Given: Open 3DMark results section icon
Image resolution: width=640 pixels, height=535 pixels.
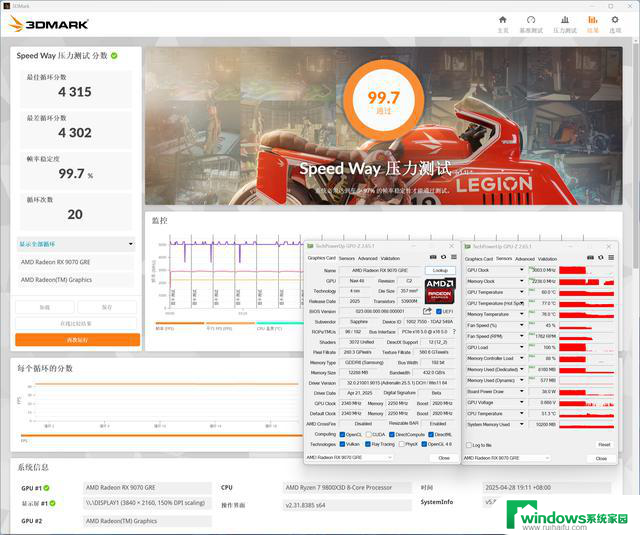Looking at the screenshot, I should 593,20.
